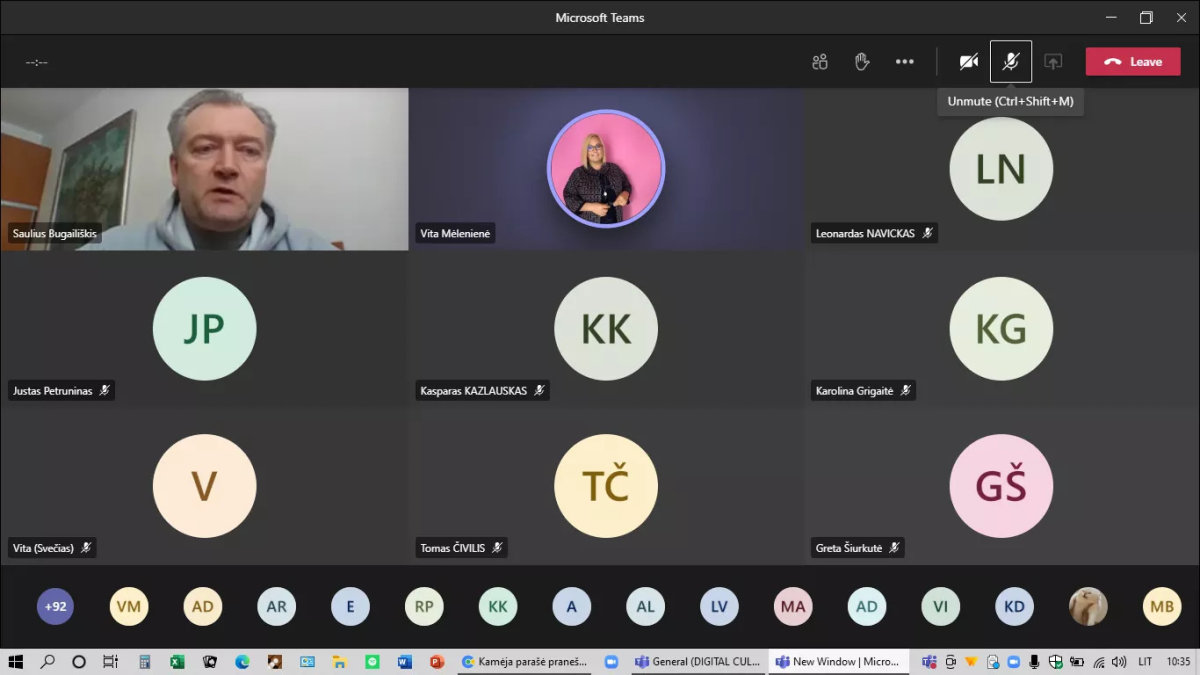The width and height of the screenshot is (1200, 675).
Task: Unmute the microphone
Action: [x=1011, y=62]
